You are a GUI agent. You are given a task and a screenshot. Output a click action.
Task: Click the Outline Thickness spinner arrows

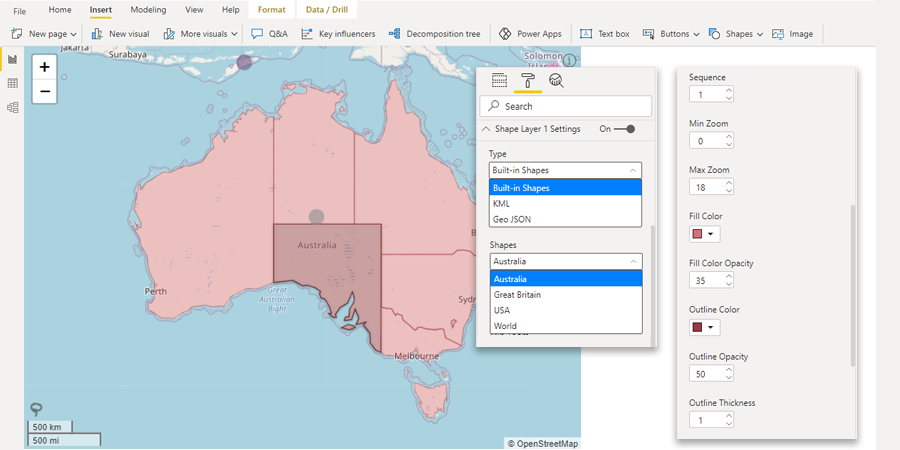728,420
